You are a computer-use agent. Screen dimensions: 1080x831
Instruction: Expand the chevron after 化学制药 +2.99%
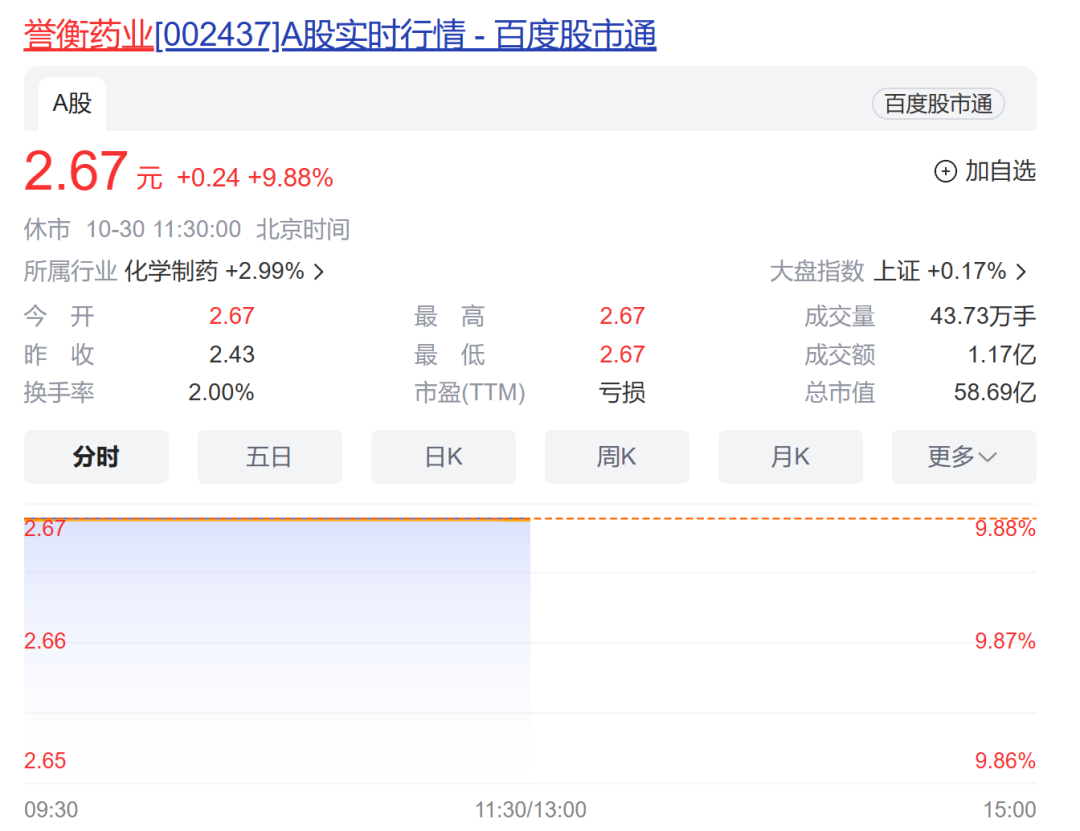319,271
